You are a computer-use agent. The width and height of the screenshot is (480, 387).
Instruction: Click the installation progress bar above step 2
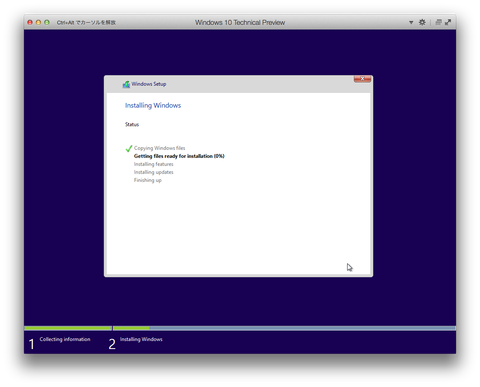[x=284, y=328]
